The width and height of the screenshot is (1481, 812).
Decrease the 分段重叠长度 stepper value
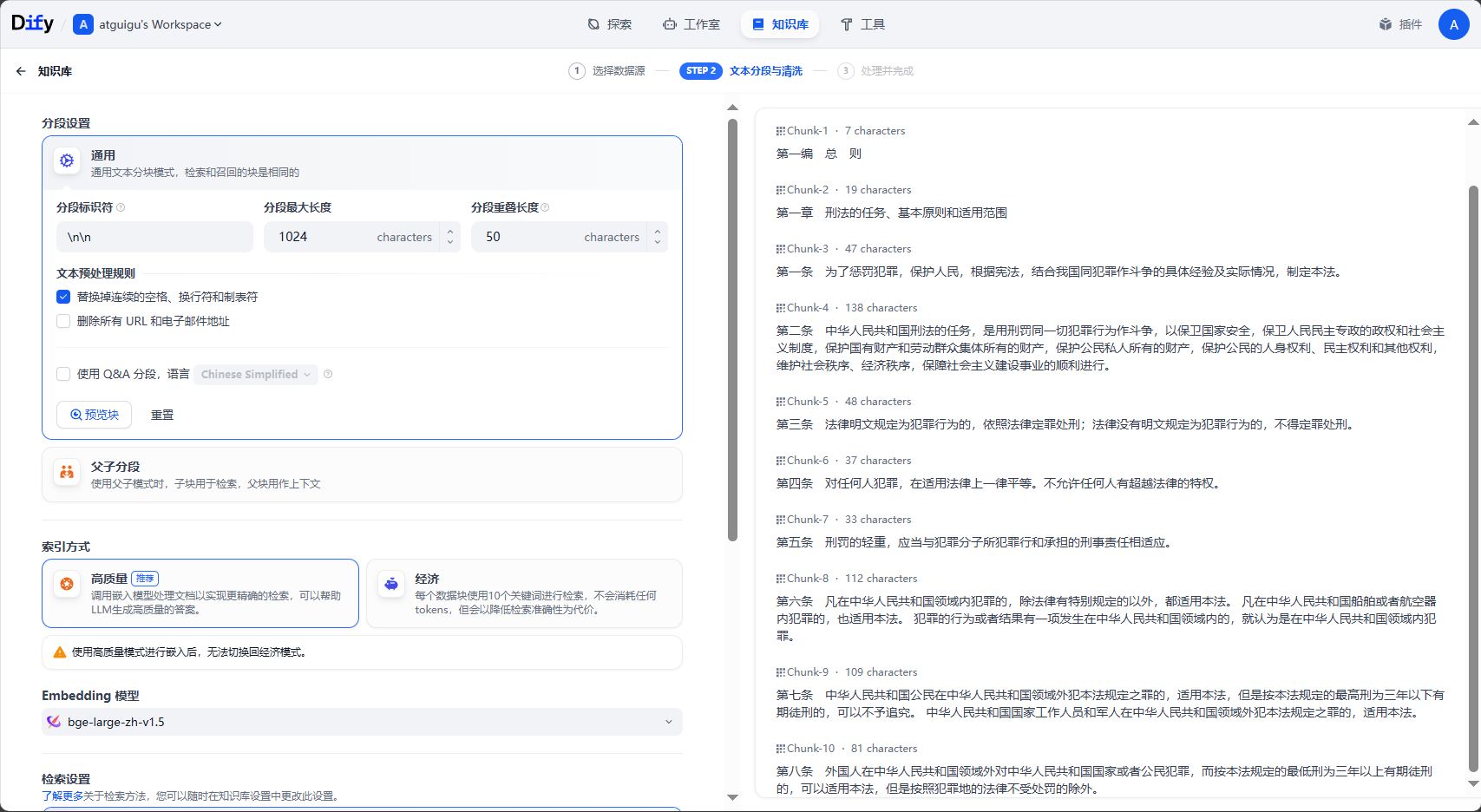658,243
